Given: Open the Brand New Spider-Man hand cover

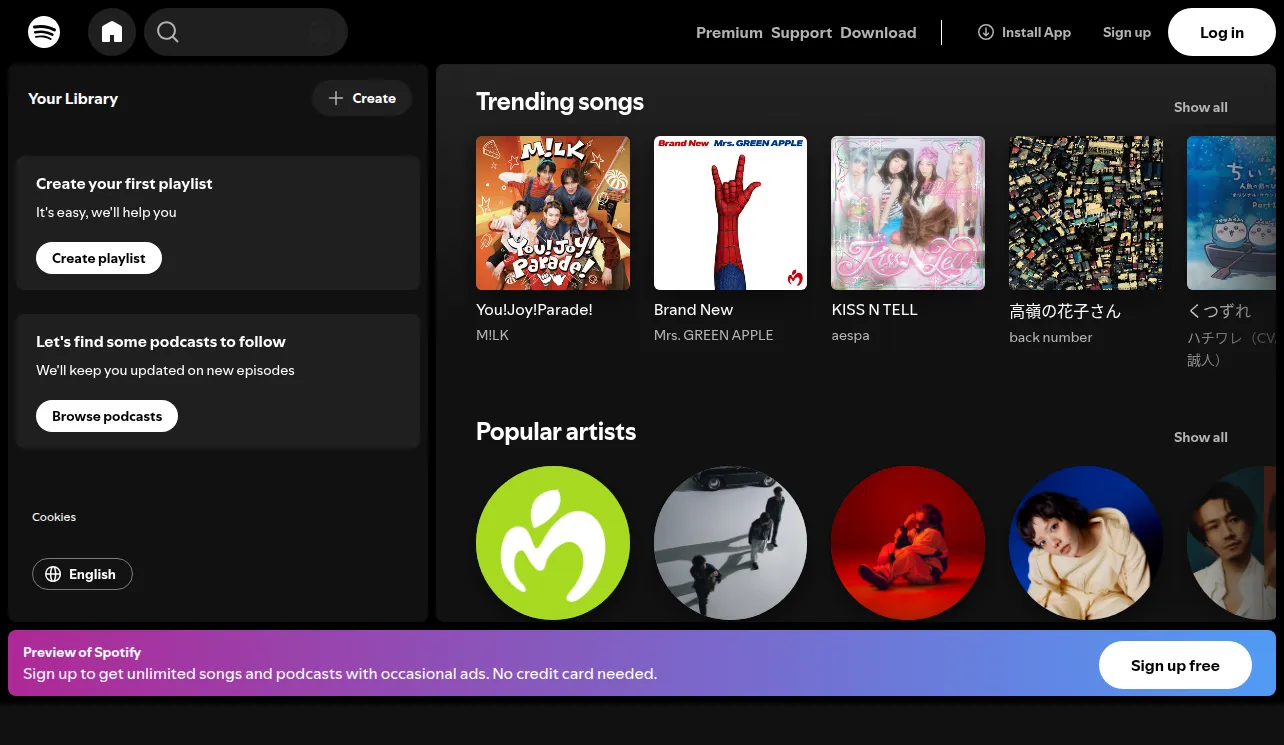Looking at the screenshot, I should [730, 213].
